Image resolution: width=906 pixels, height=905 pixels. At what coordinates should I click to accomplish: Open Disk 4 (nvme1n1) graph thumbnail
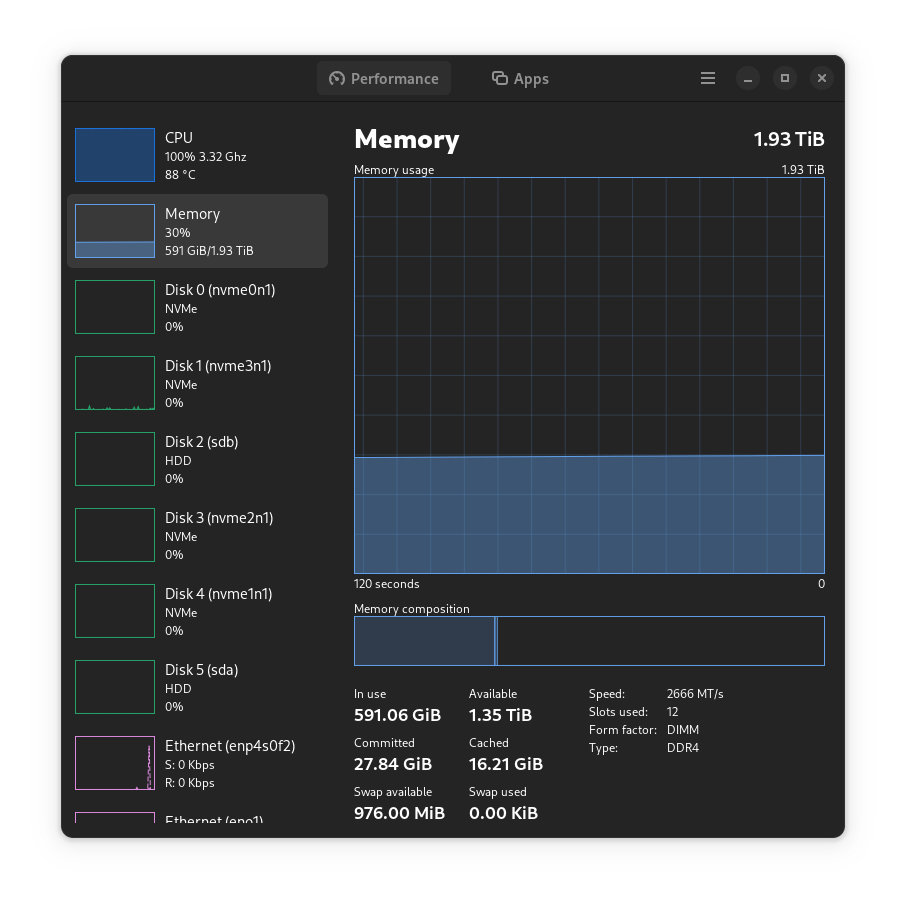[115, 611]
